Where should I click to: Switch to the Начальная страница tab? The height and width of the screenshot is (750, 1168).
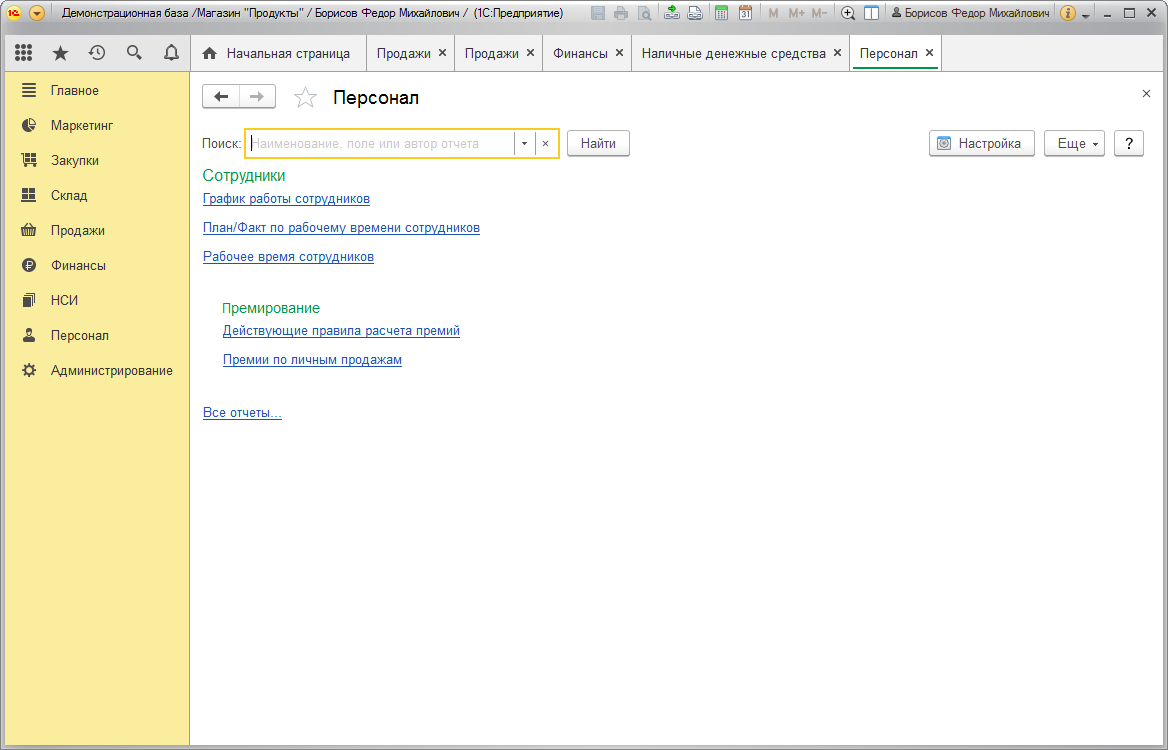point(279,54)
